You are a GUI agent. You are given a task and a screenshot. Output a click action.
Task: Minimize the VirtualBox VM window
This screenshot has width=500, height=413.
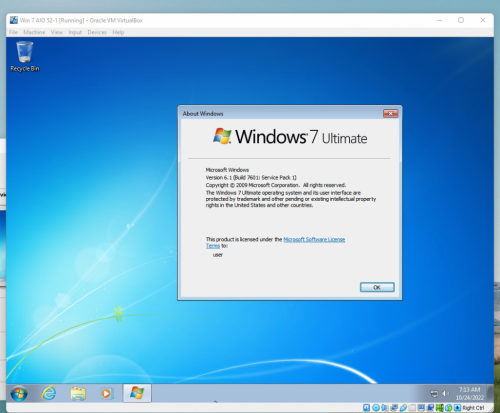pos(440,20)
